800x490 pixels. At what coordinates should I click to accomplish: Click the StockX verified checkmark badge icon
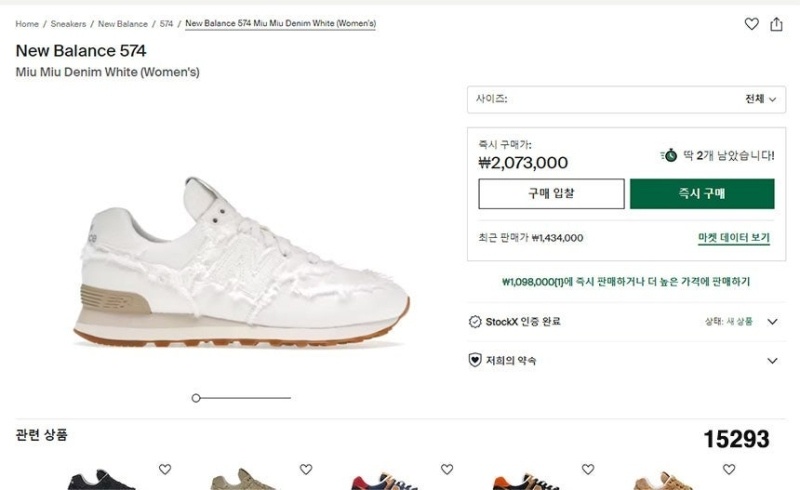(475, 321)
